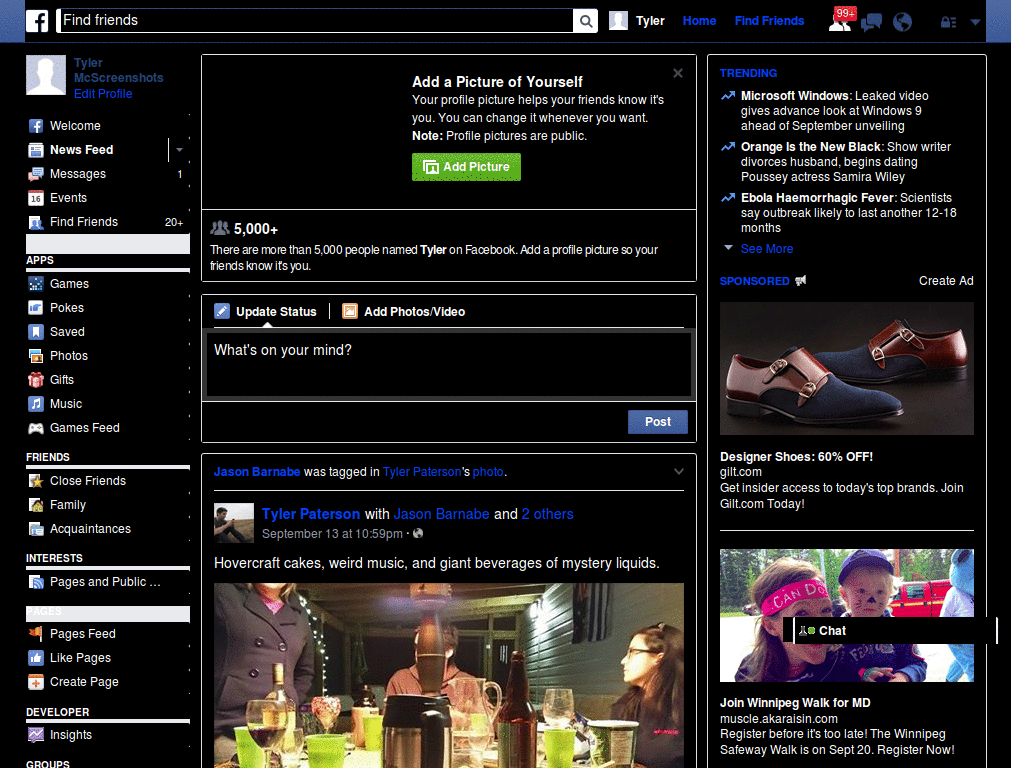
Task: Click Tyler's profile picture in top bar
Action: pyautogui.click(x=618, y=21)
